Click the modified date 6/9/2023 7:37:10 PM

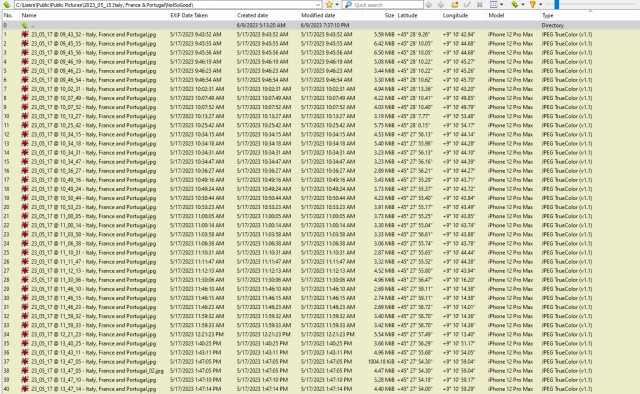tap(325, 25)
